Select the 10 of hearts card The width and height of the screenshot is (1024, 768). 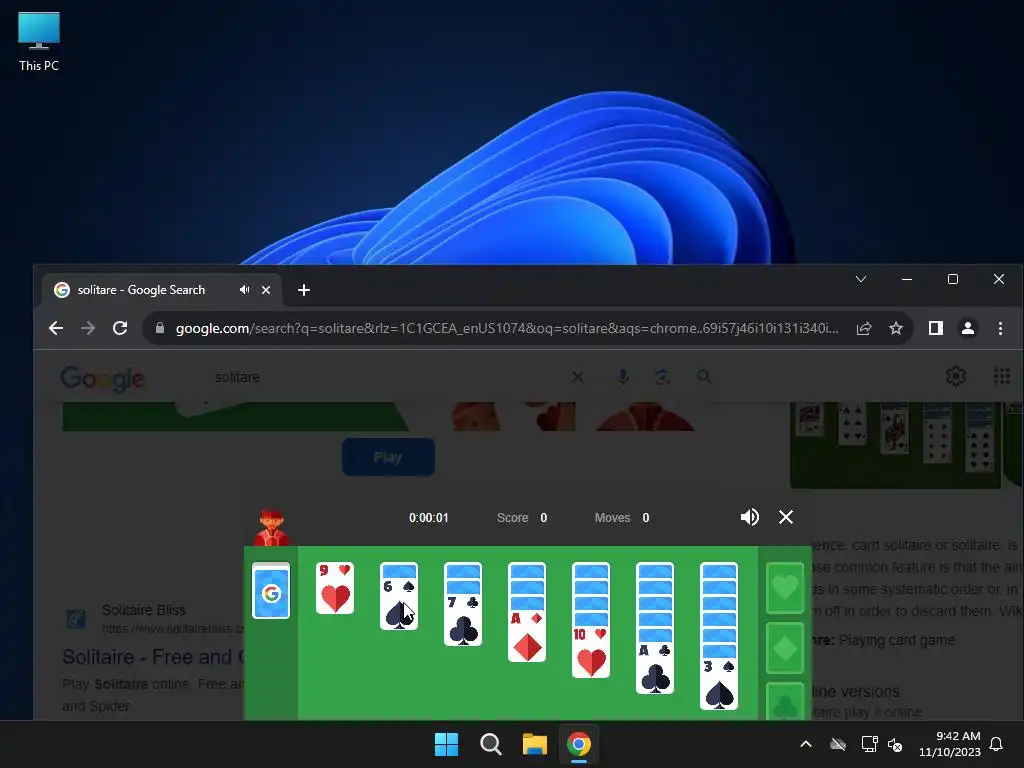pos(591,651)
